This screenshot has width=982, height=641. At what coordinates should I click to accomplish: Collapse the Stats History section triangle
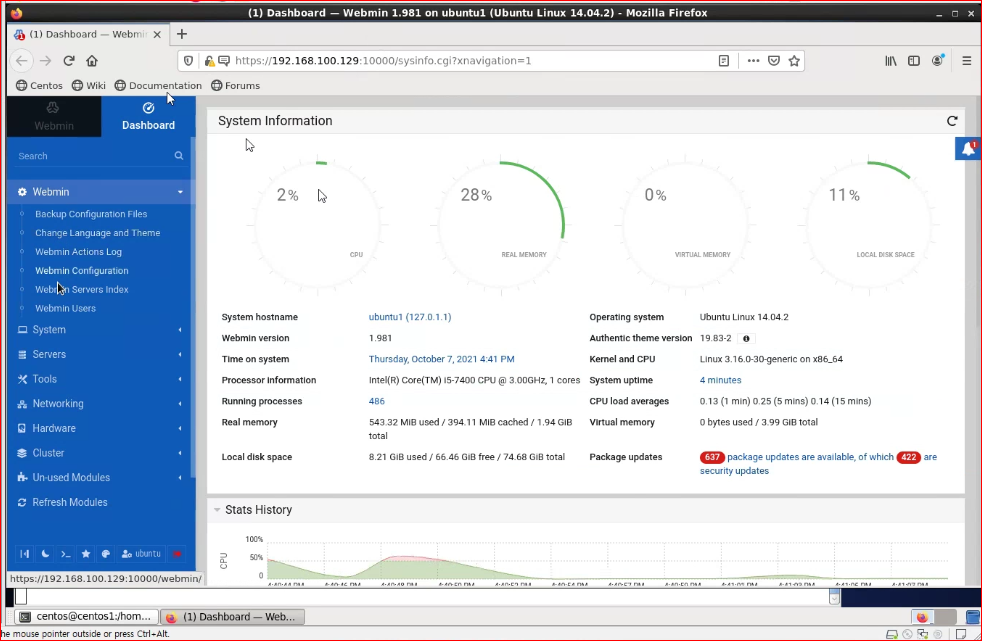pyautogui.click(x=217, y=510)
